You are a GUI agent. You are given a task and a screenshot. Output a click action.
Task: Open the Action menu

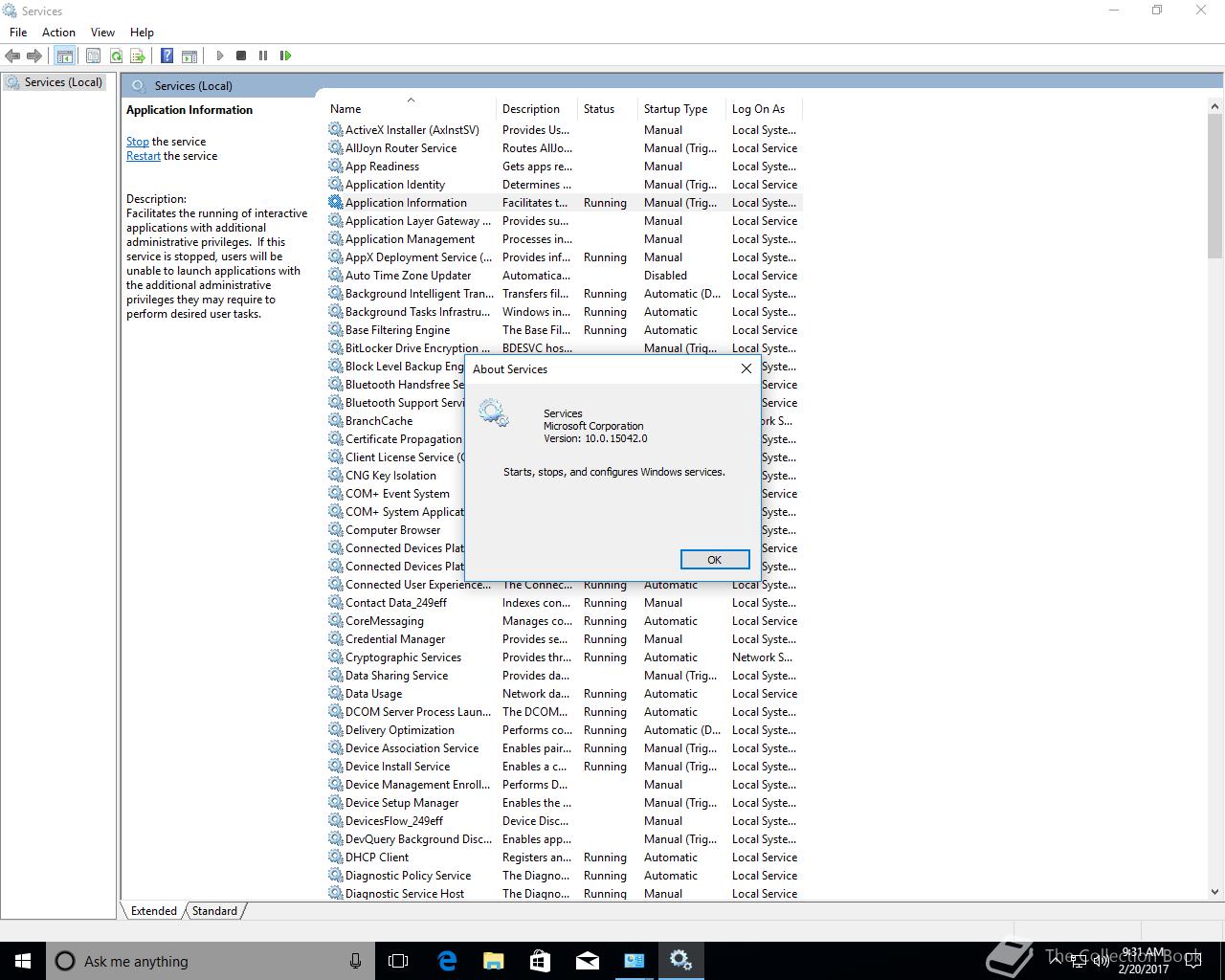pyautogui.click(x=58, y=32)
